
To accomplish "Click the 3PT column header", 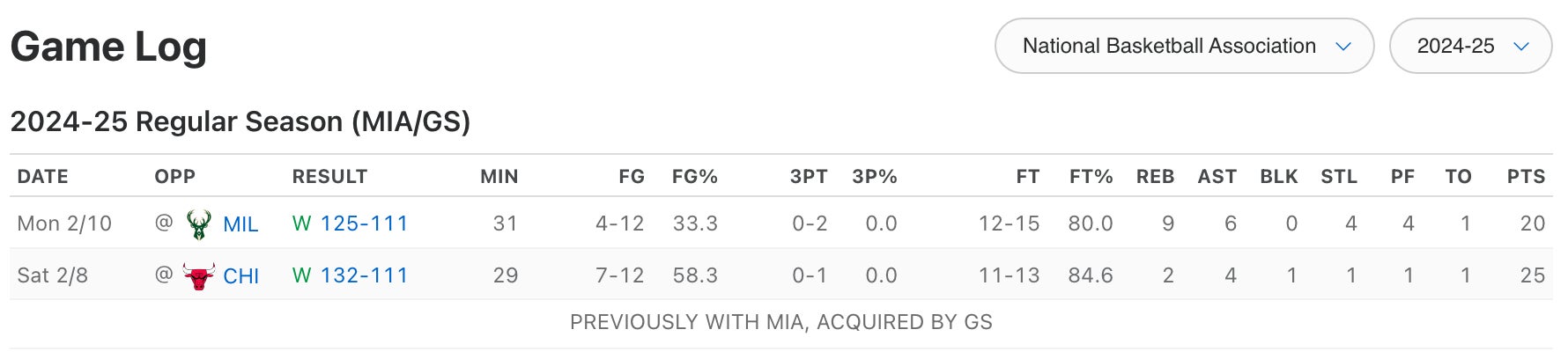I will pyautogui.click(x=809, y=177).
